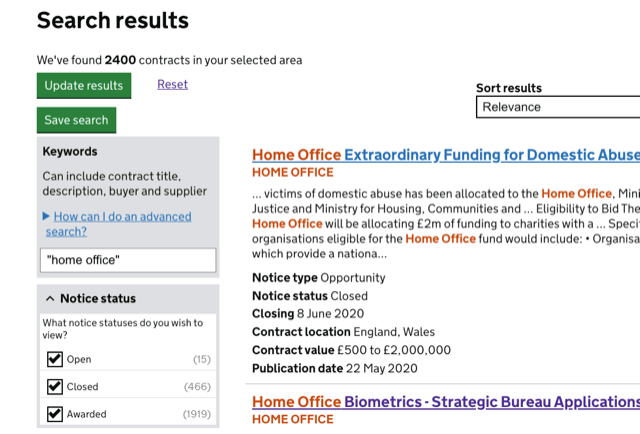
Task: Focus the Keywords text input field
Action: tap(129, 260)
